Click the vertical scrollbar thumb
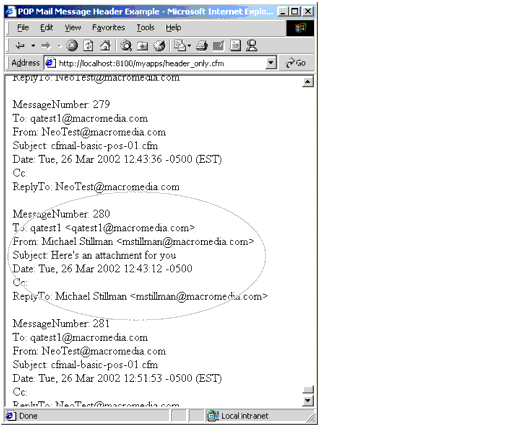The height and width of the screenshot is (426, 514). tap(308, 390)
